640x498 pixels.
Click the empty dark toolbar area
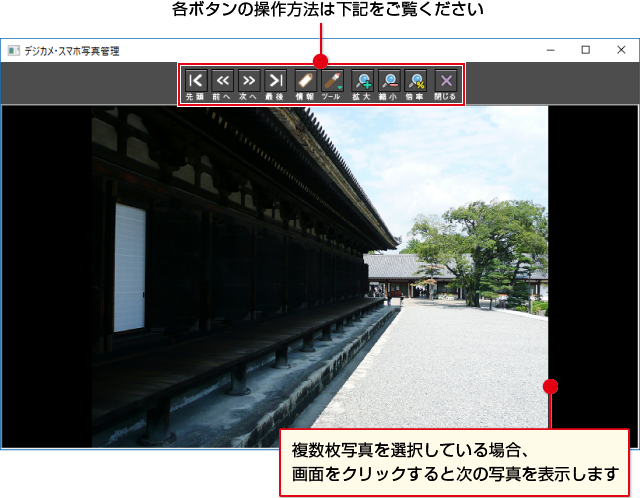(90, 83)
